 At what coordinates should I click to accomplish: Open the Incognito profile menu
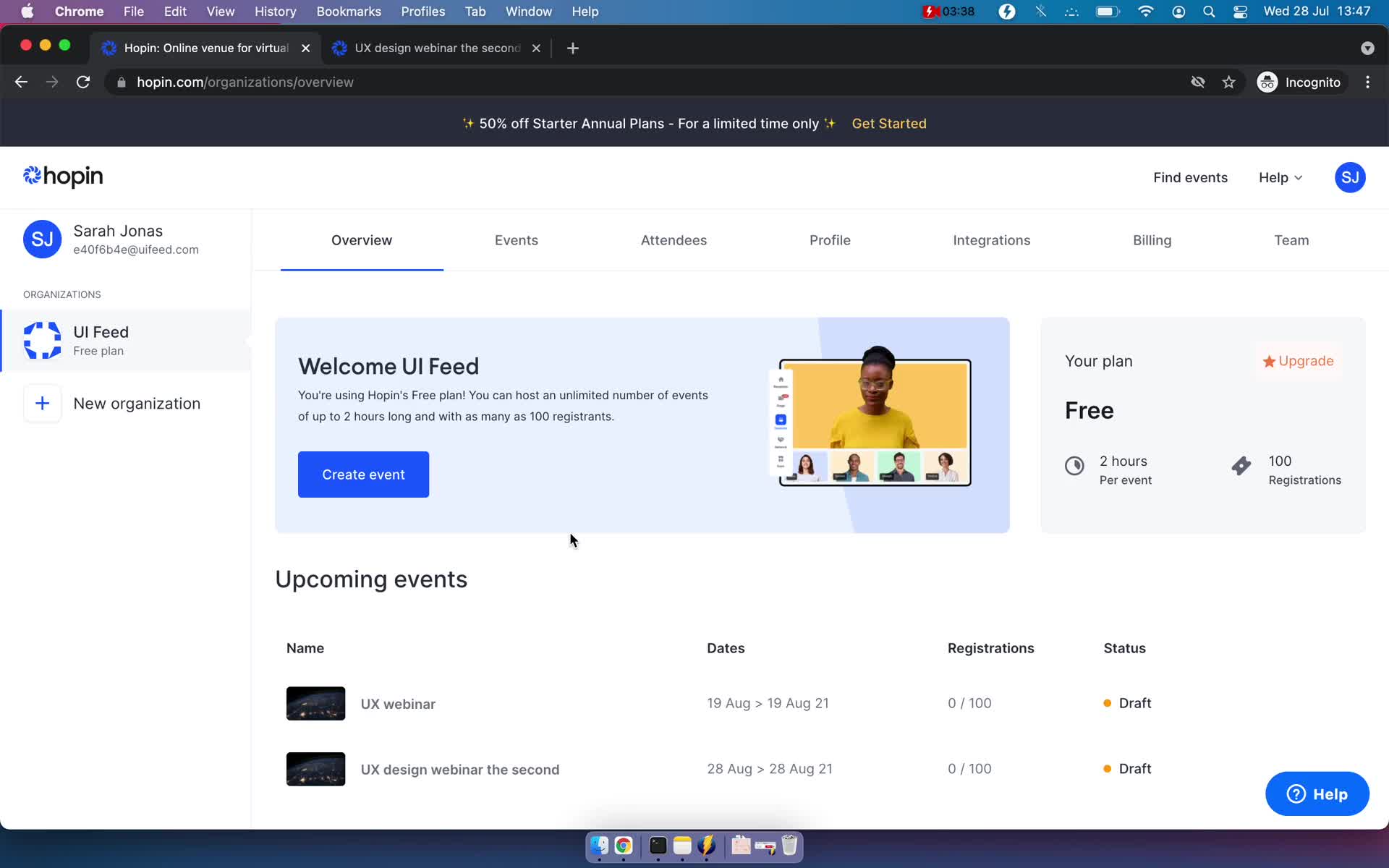pyautogui.click(x=1299, y=82)
